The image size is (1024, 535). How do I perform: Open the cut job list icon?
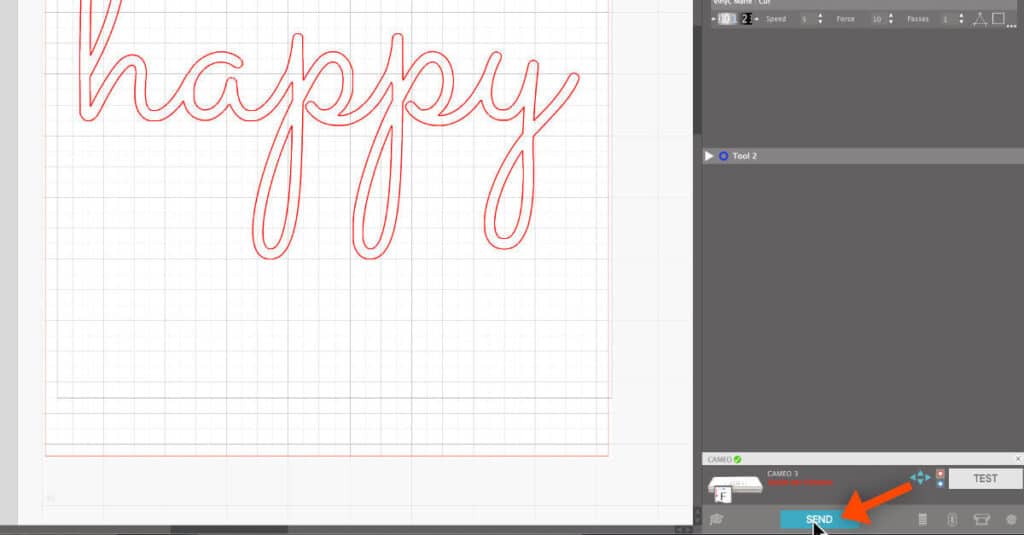pyautogui.click(x=922, y=519)
